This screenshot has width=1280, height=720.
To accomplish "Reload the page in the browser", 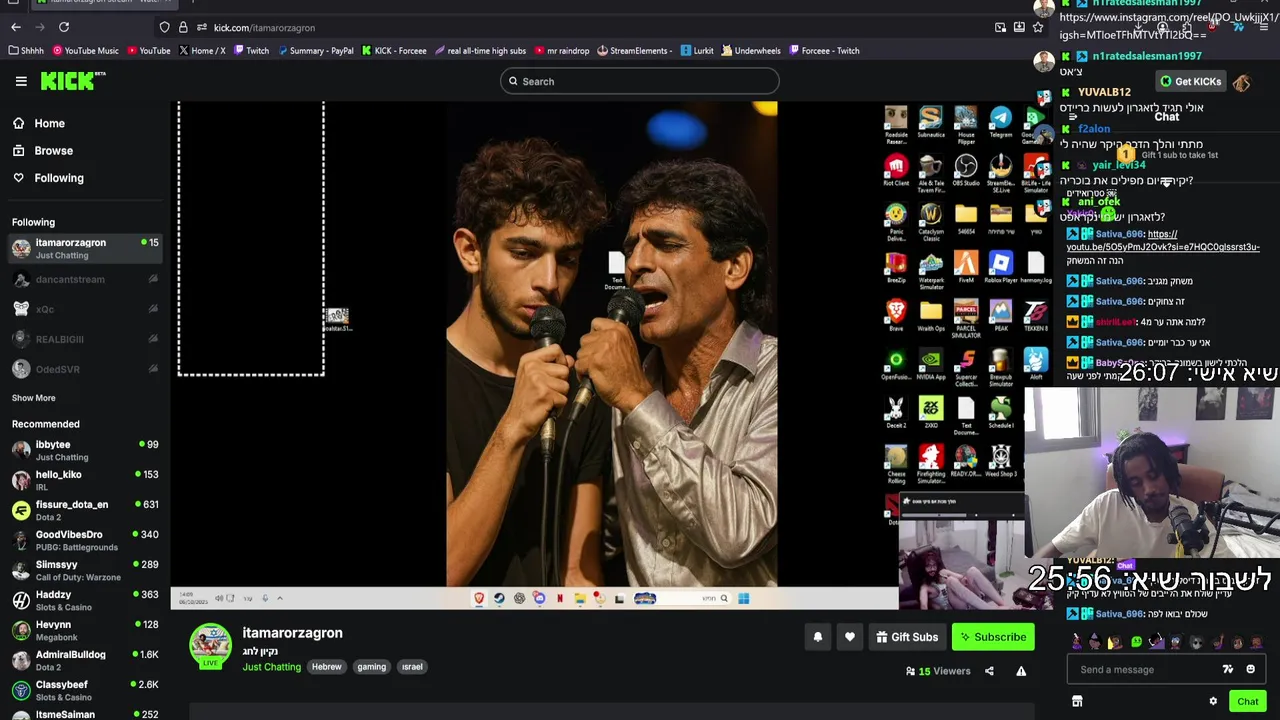I will pyautogui.click(x=64, y=27).
